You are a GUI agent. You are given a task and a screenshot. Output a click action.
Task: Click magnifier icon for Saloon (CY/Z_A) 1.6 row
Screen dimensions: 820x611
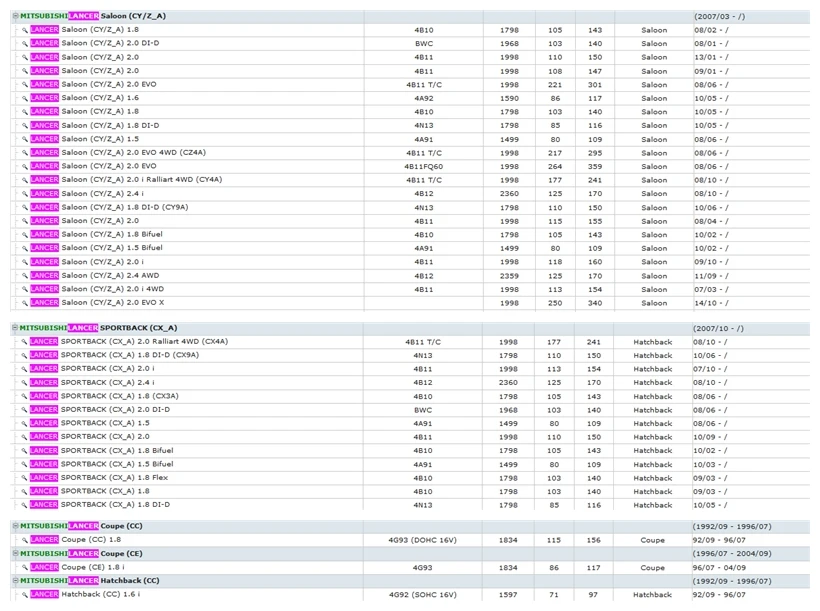(x=25, y=98)
